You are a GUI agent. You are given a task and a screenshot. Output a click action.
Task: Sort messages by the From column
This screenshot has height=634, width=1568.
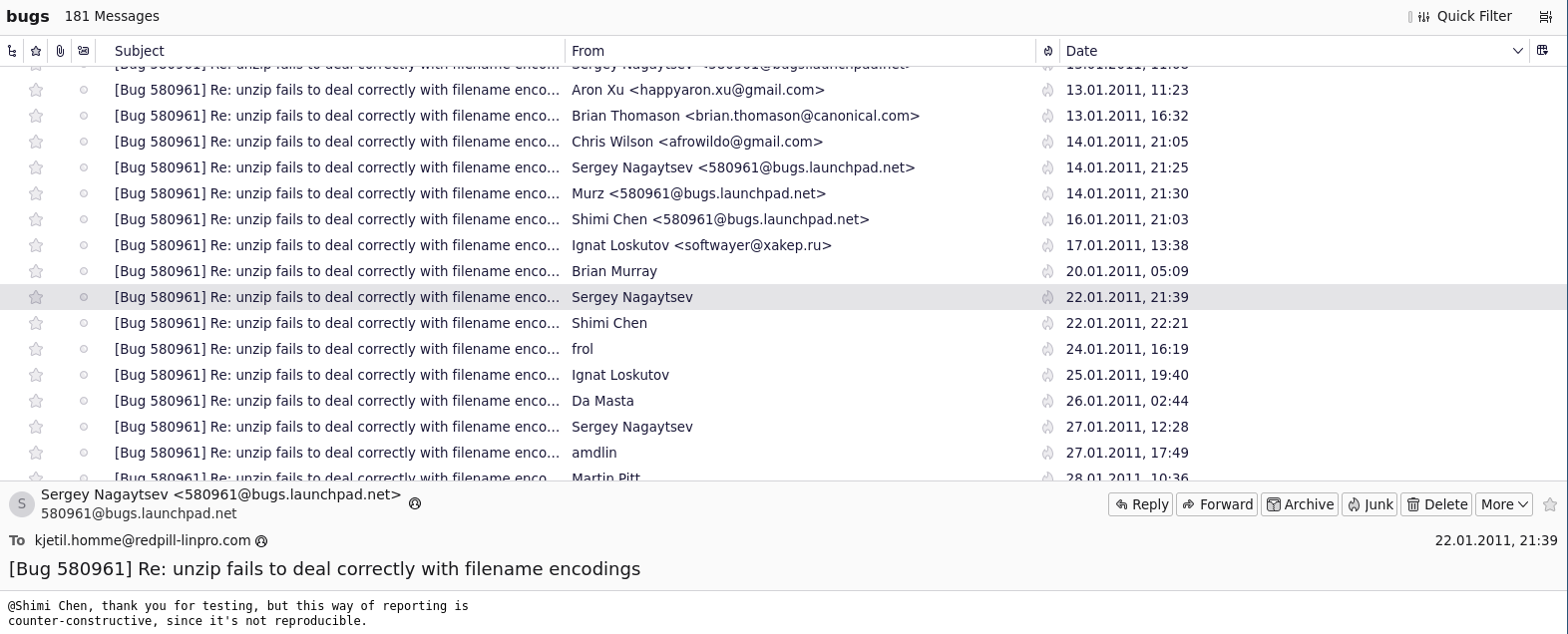pos(798,51)
